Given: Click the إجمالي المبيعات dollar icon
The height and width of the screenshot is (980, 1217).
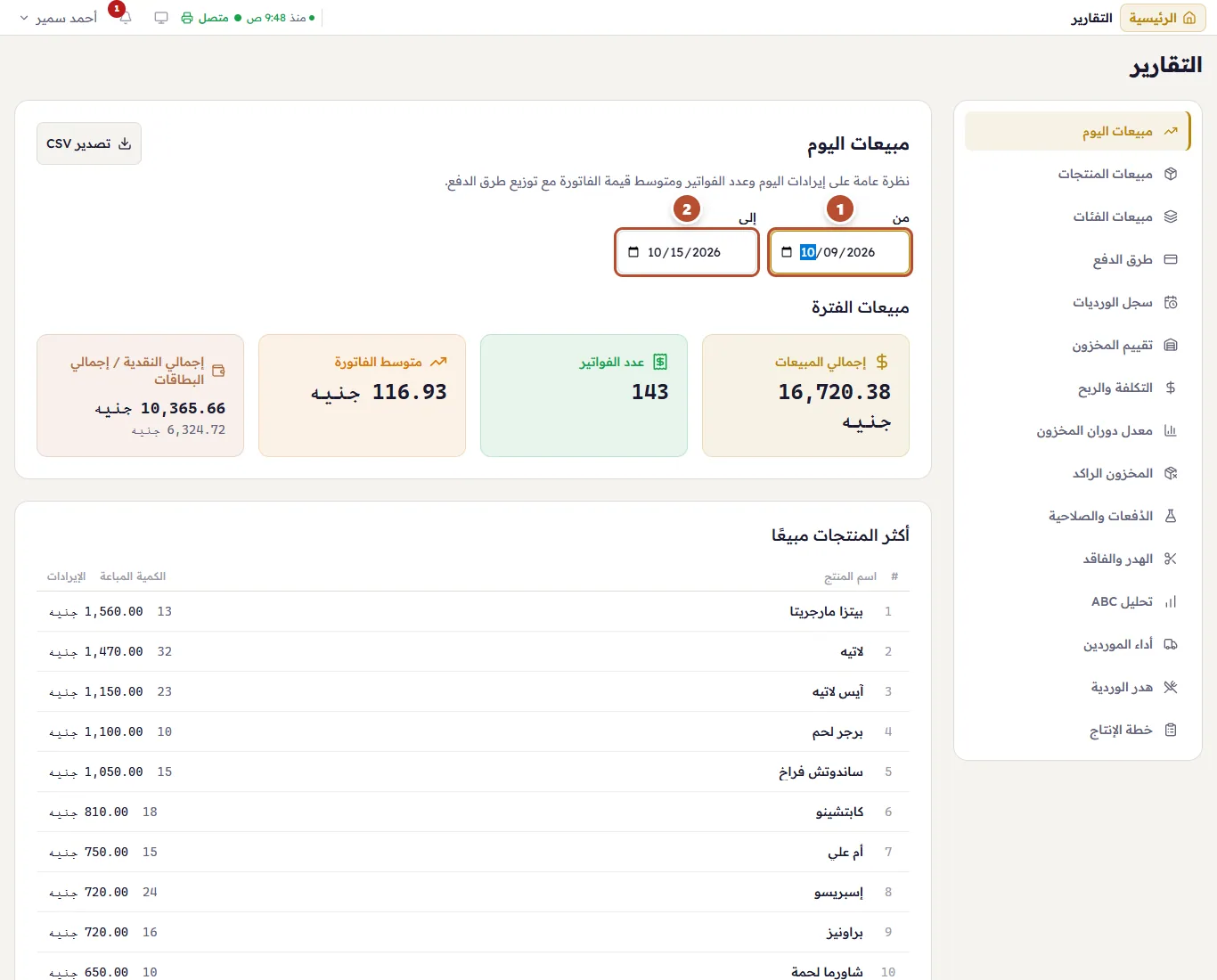Looking at the screenshot, I should (881, 362).
